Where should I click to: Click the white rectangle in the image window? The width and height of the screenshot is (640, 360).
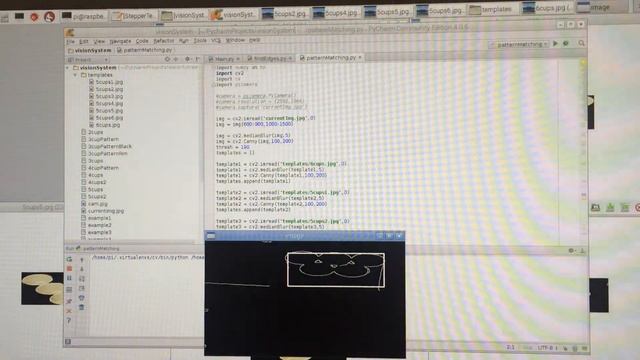point(336,270)
